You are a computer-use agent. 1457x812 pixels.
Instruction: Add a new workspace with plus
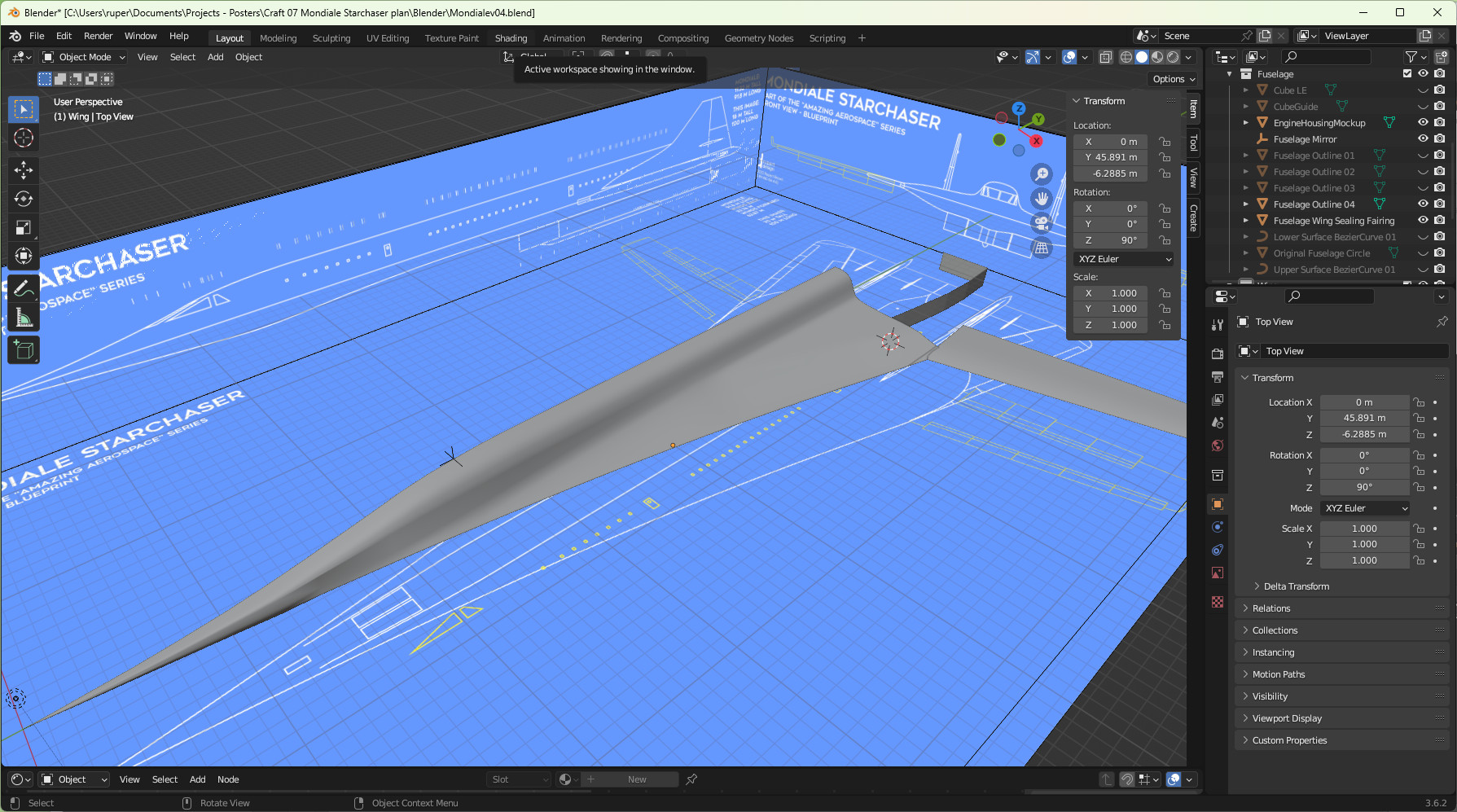point(862,38)
